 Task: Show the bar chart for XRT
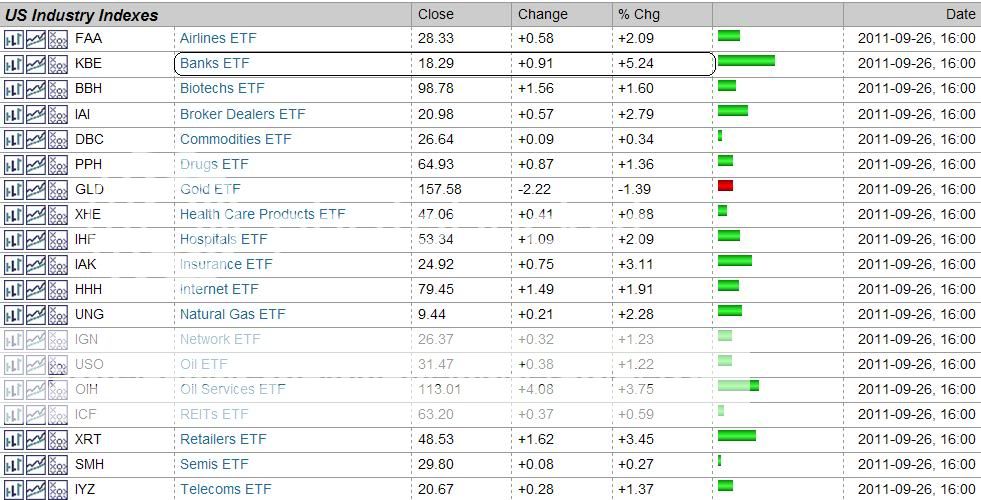tap(14, 439)
